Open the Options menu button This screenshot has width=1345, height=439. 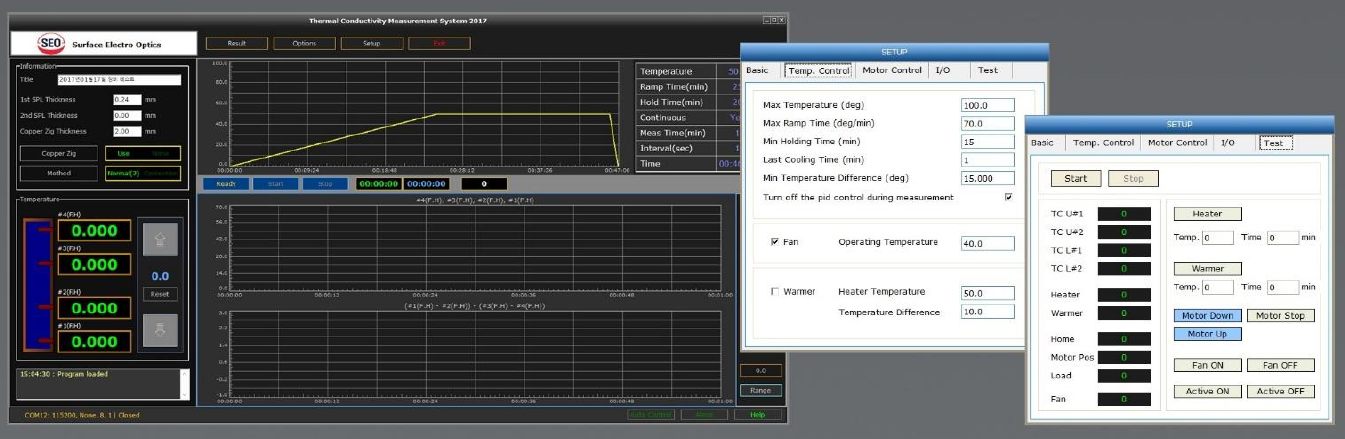[x=304, y=44]
